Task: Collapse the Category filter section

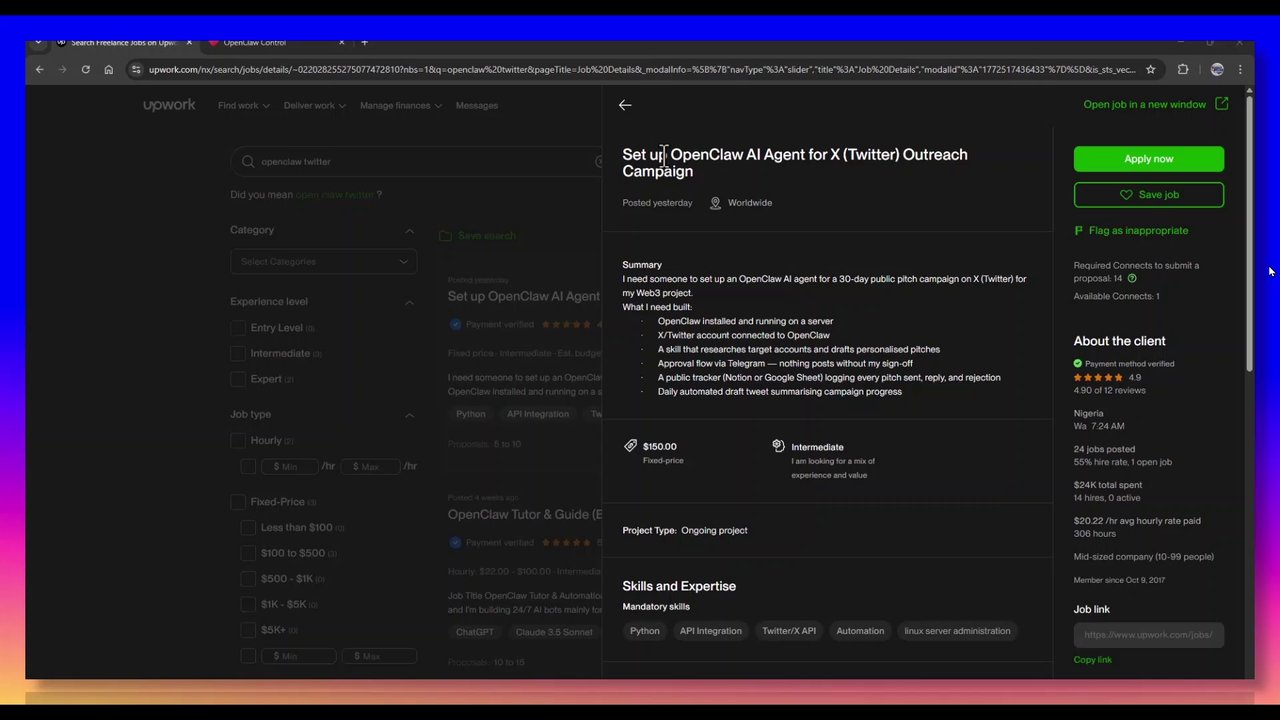Action: tap(409, 231)
